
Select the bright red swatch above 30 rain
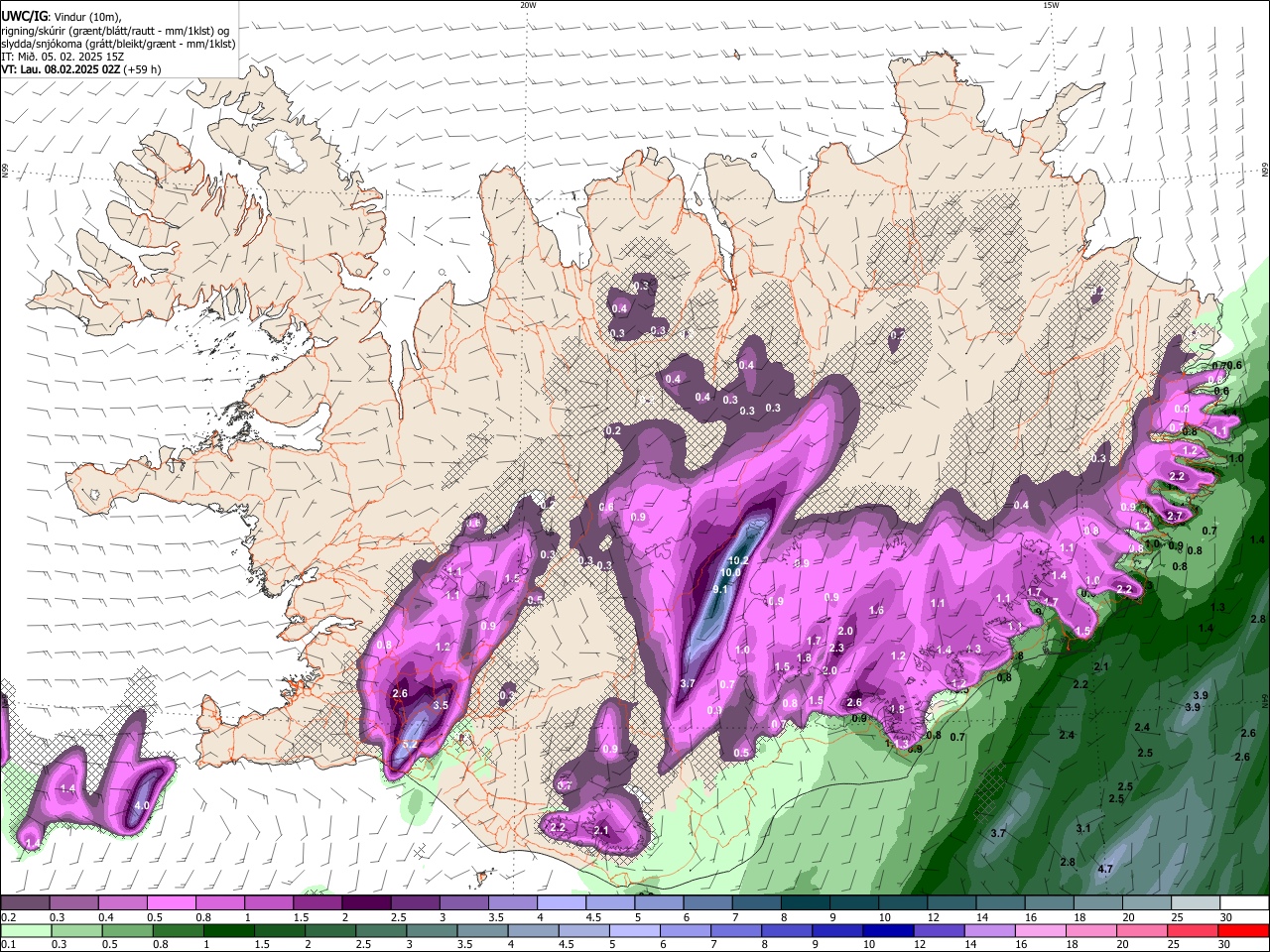1243,931
